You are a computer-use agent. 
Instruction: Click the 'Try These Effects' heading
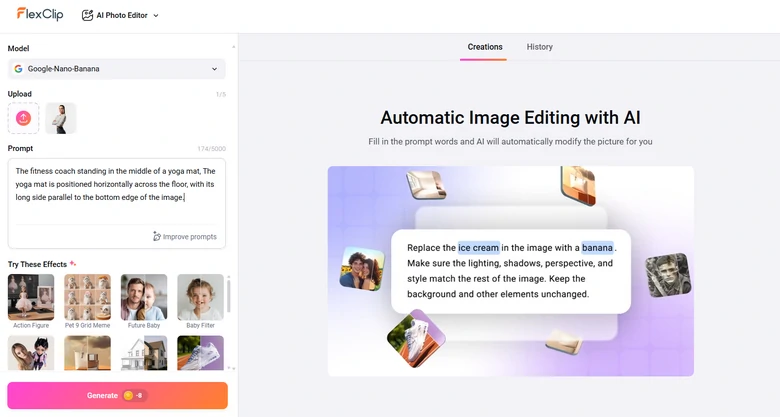pos(37,264)
